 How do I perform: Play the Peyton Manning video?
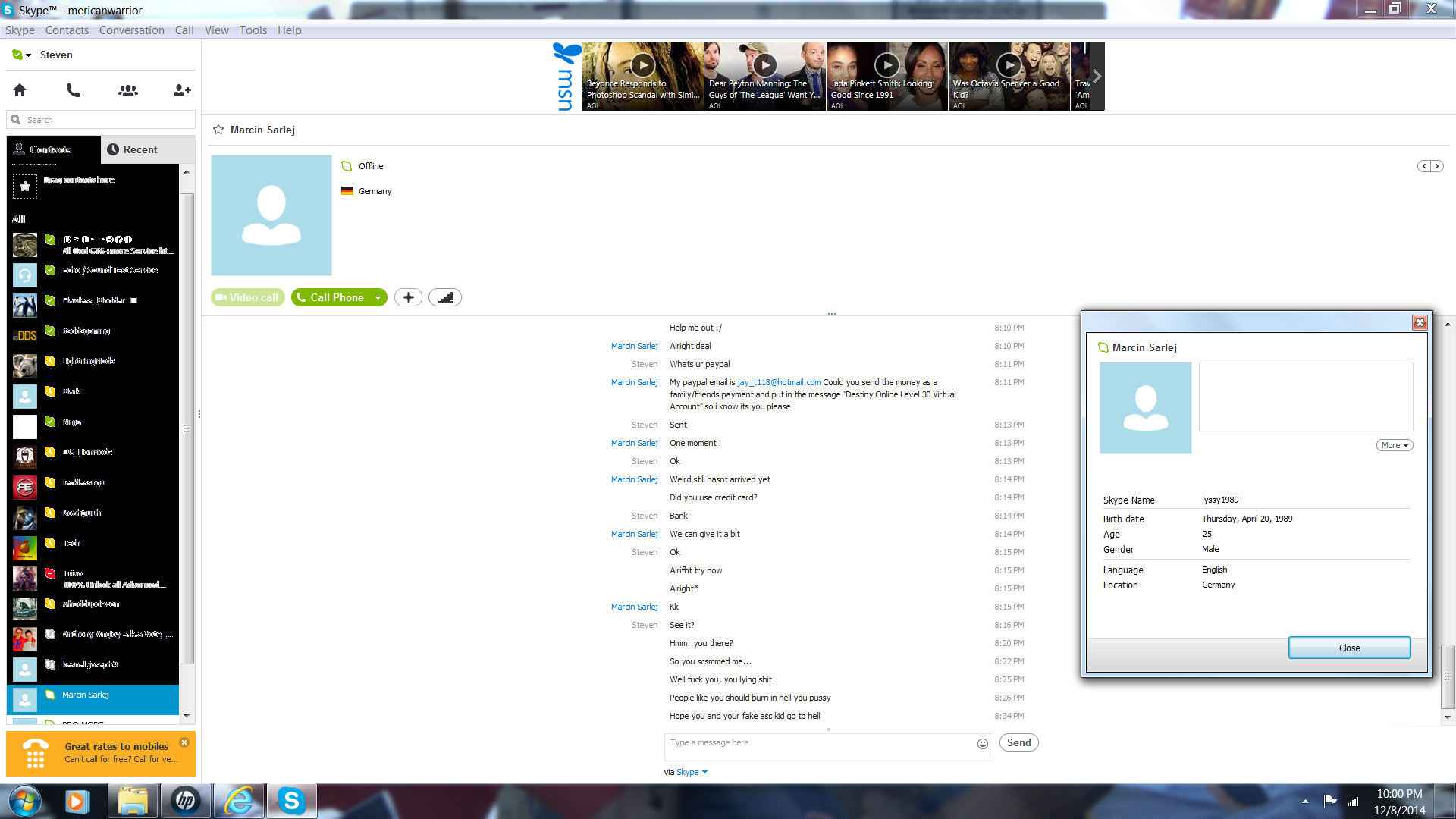(765, 65)
